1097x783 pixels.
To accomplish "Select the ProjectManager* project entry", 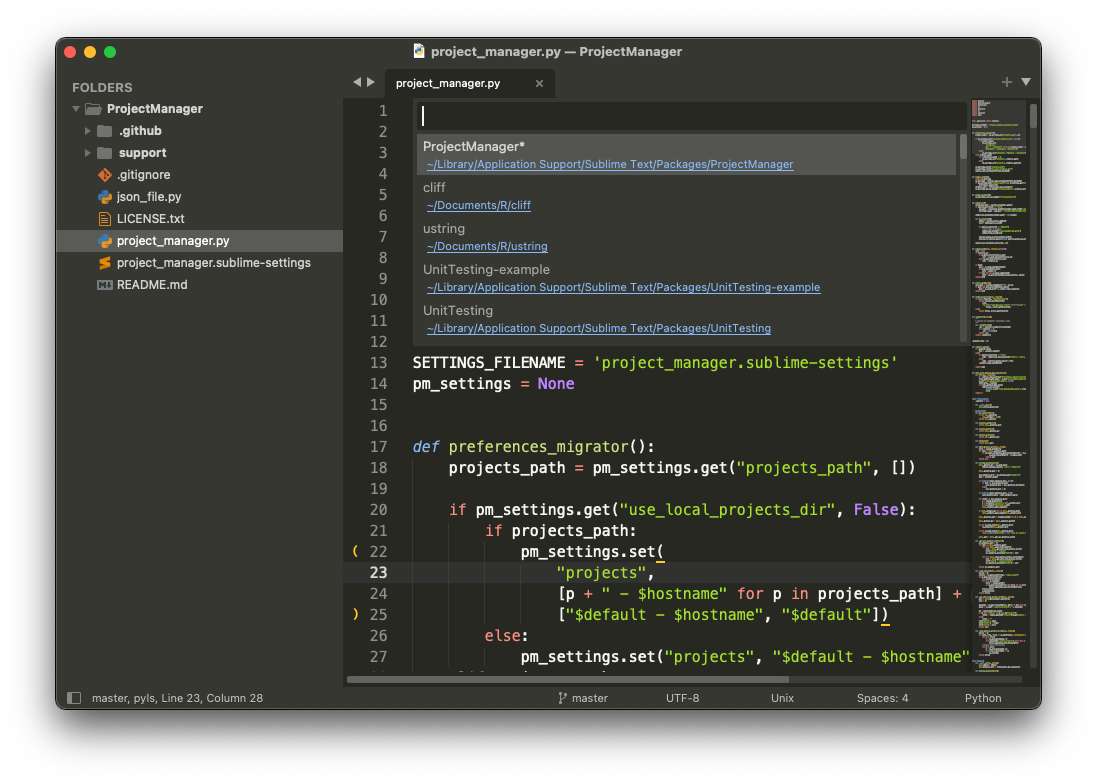I will click(687, 154).
